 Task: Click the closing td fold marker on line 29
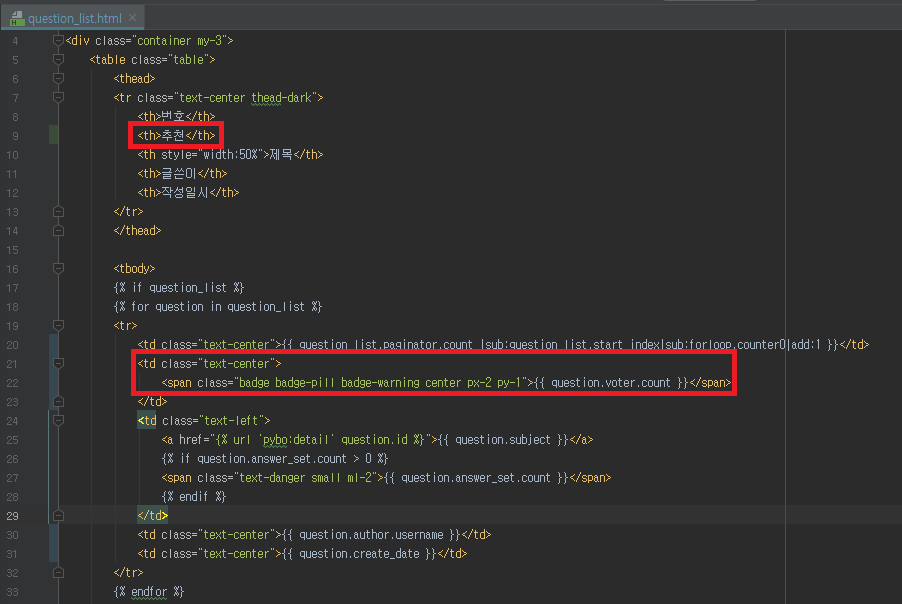tap(58, 516)
